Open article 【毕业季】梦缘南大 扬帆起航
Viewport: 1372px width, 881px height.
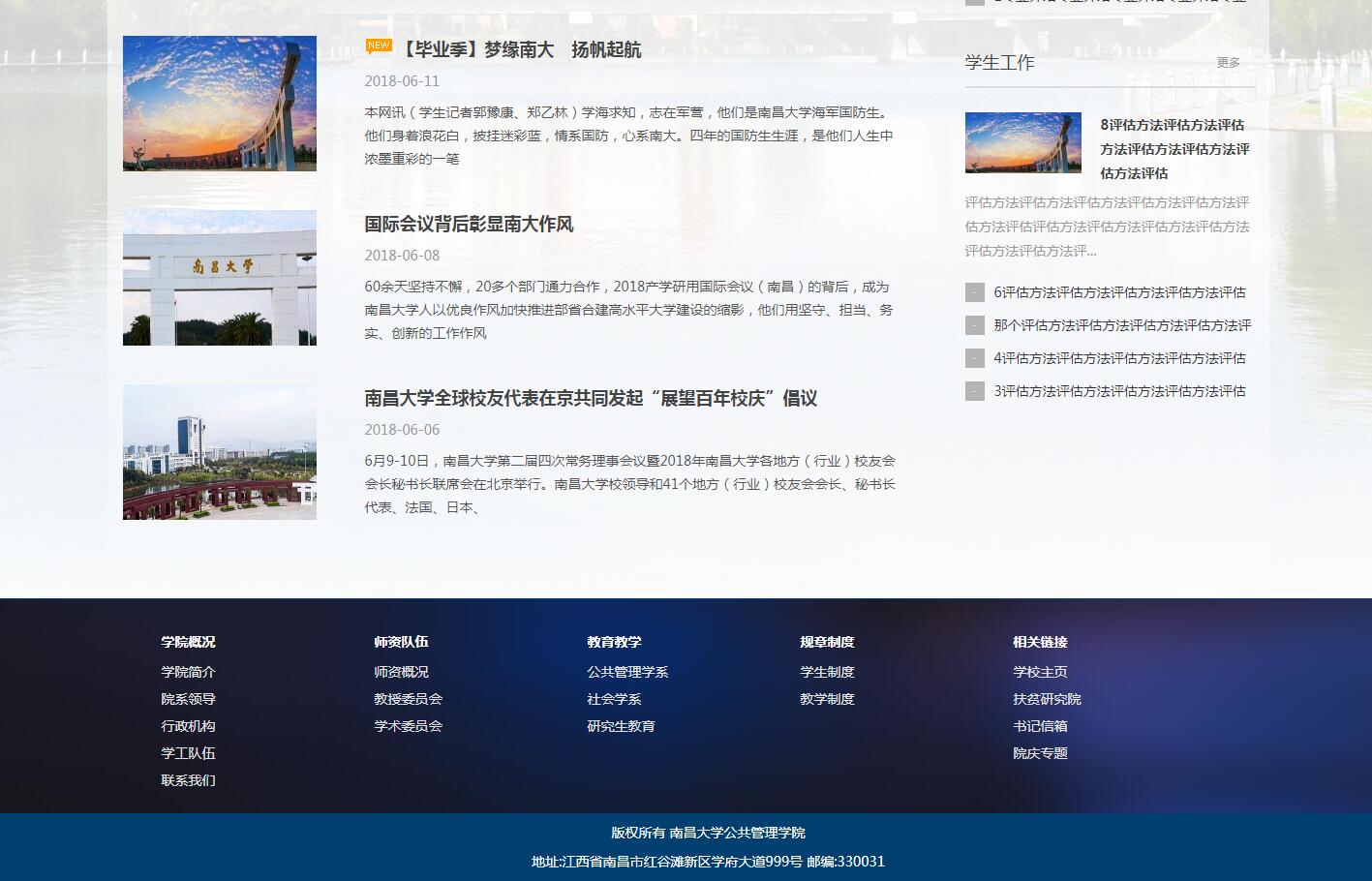click(519, 49)
